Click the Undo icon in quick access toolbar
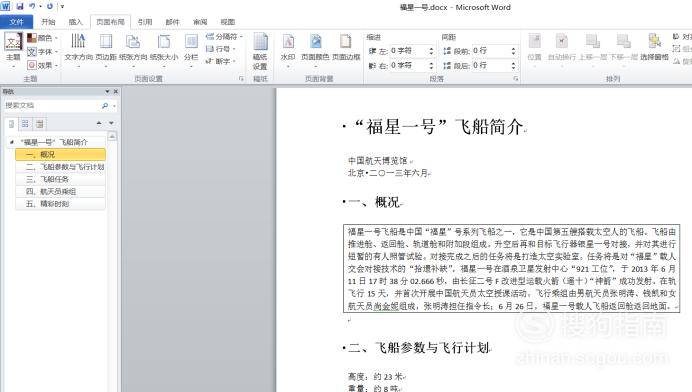Viewport: 692px width, 392px height. click(32, 6)
